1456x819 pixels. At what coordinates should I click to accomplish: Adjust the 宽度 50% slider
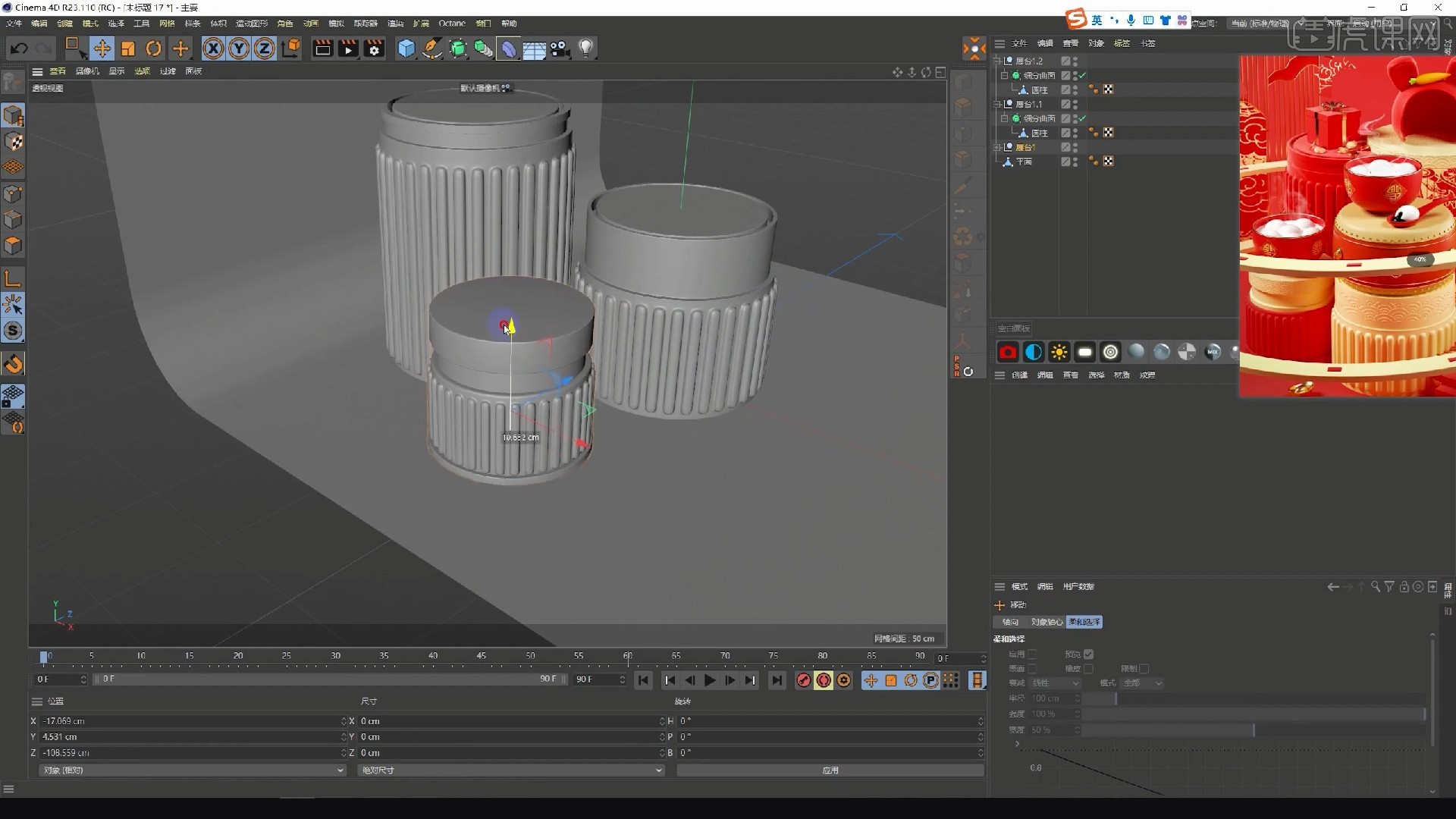pos(1254,730)
